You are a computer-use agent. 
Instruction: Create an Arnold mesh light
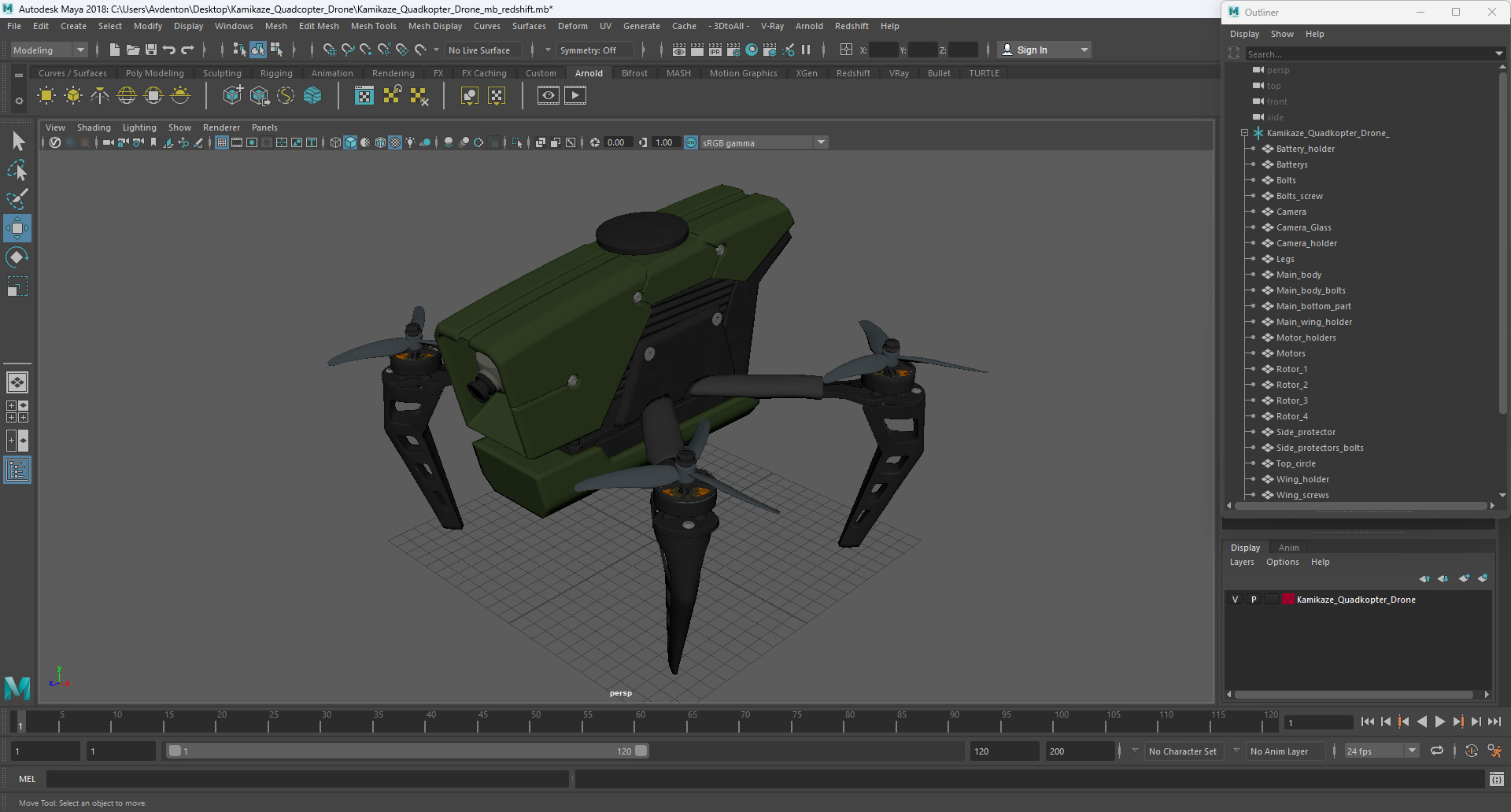[x=73, y=96]
